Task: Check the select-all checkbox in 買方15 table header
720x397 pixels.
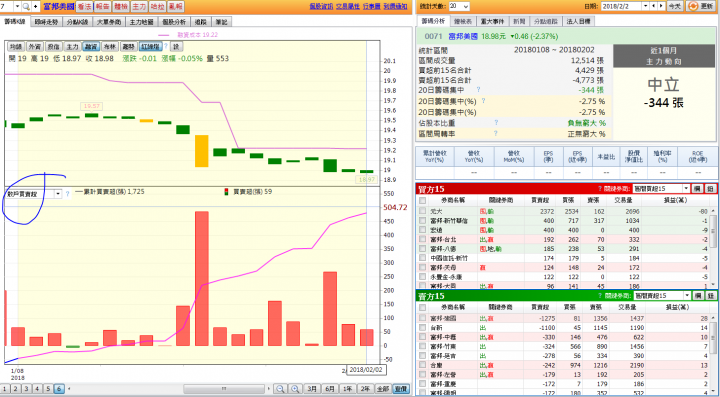Action: click(x=422, y=201)
